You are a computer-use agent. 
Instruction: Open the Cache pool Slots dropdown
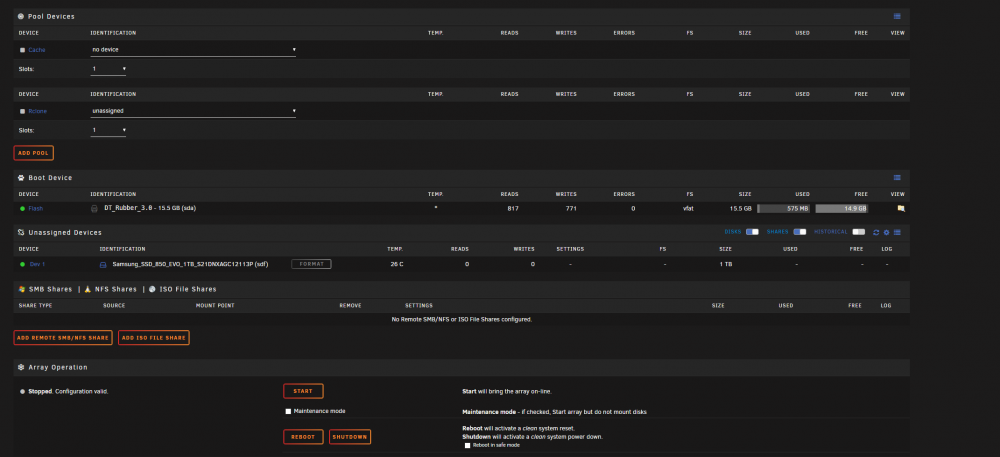pyautogui.click(x=108, y=68)
